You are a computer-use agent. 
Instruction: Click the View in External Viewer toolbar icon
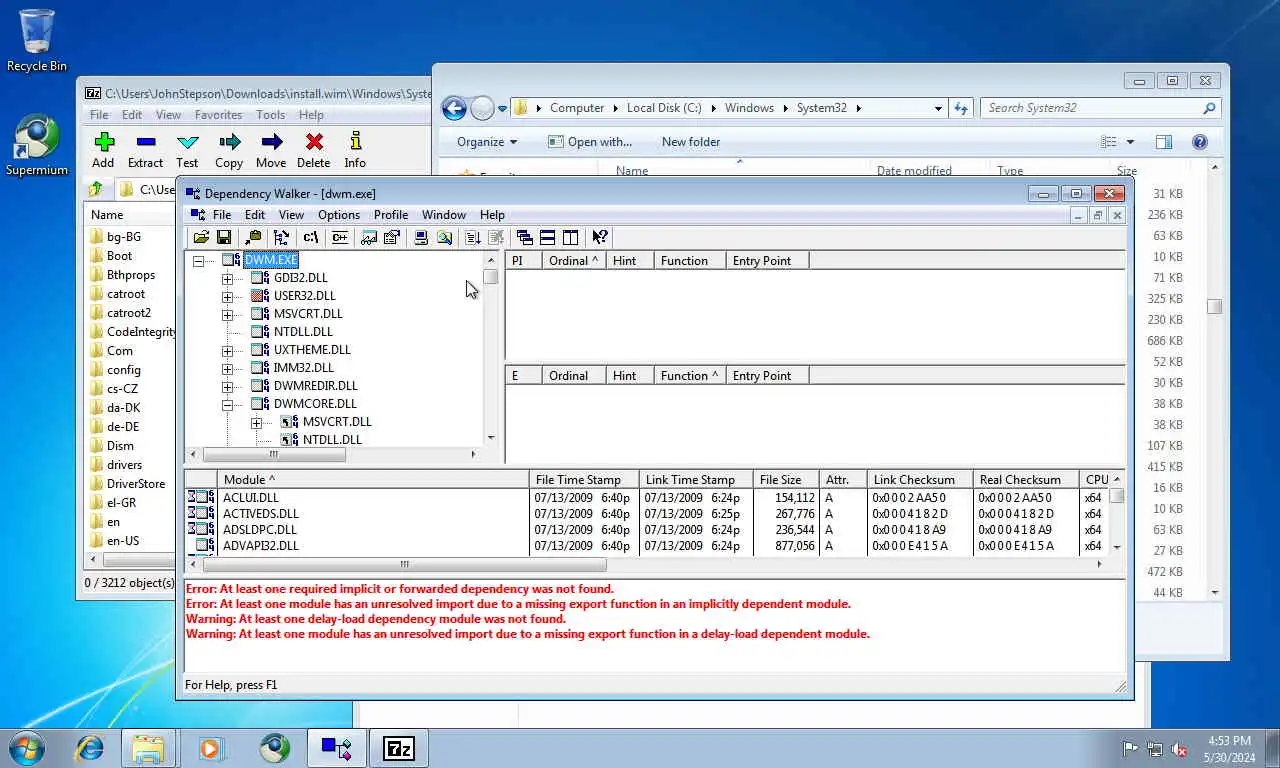(x=369, y=237)
